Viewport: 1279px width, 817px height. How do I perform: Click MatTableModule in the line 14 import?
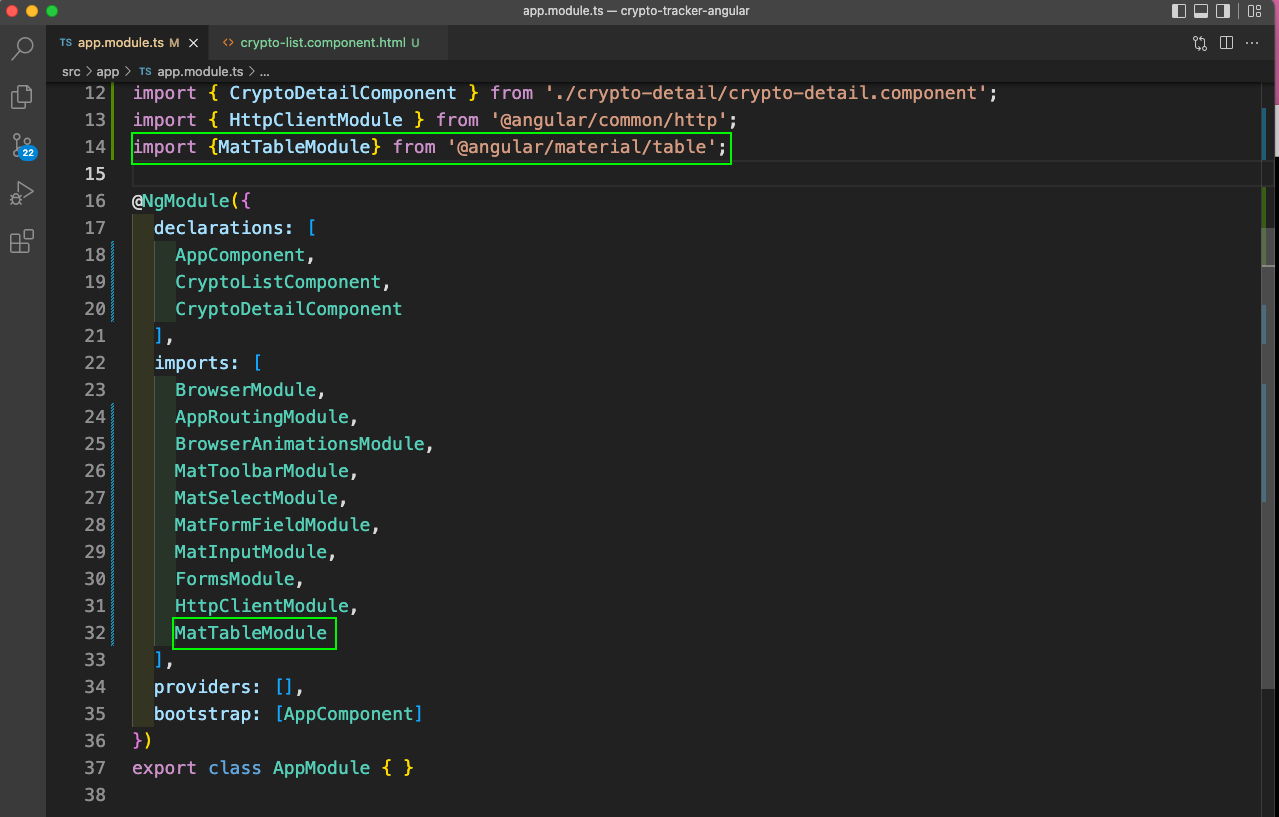click(295, 147)
